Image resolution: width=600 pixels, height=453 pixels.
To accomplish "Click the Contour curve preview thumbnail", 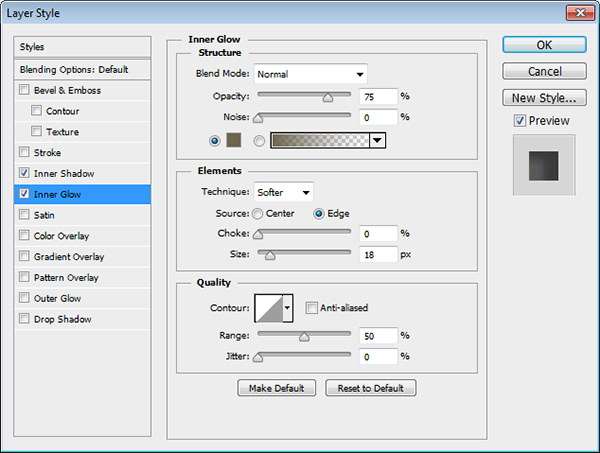I will coord(269,308).
